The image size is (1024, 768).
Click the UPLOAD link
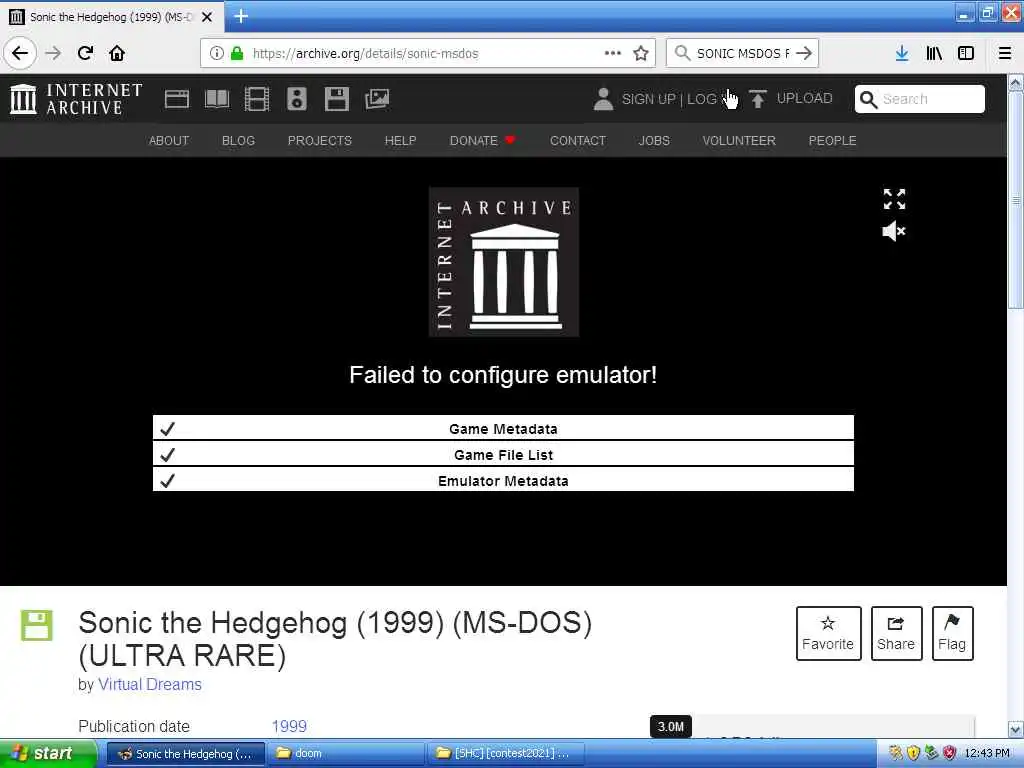pyautogui.click(x=805, y=99)
